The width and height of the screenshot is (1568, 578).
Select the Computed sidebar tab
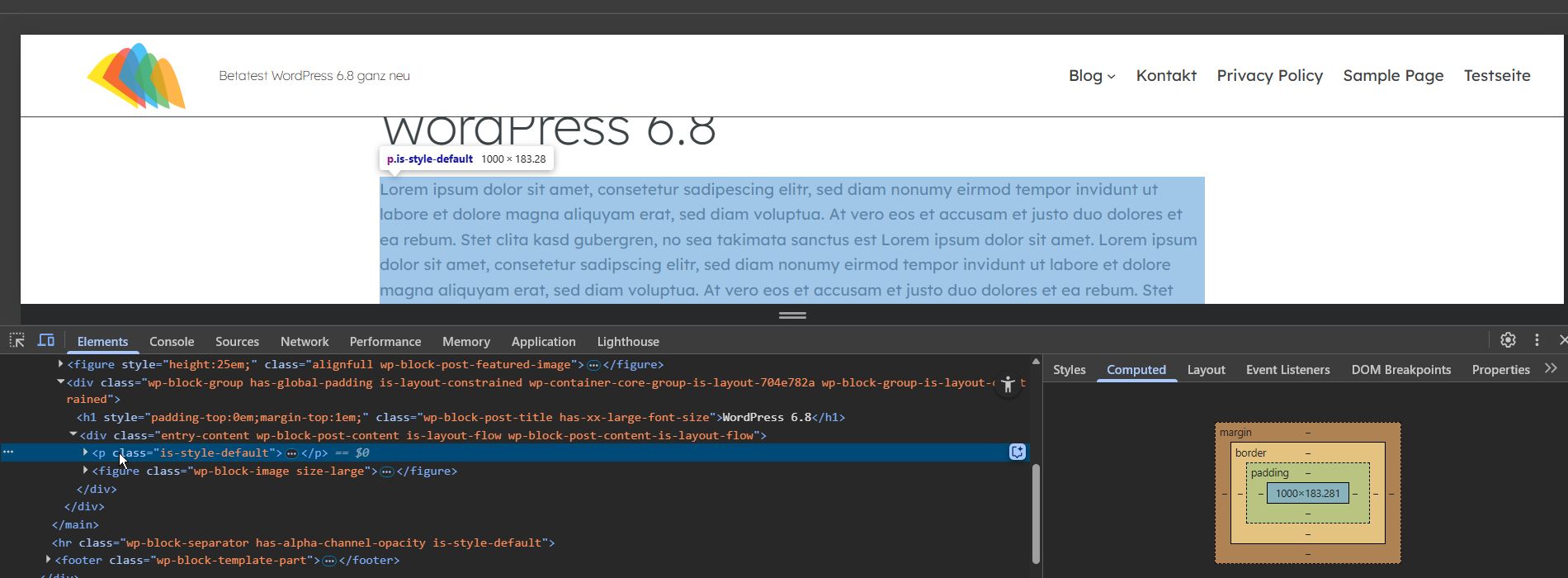tap(1136, 369)
